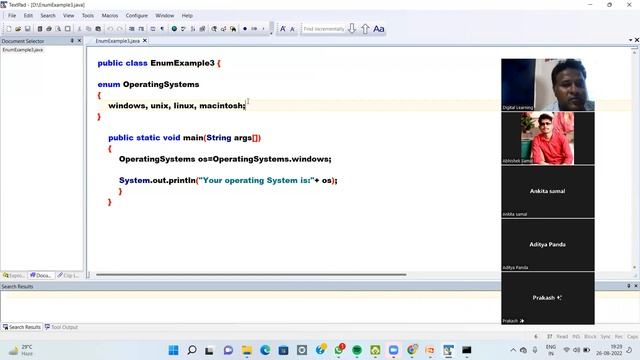Switch to the Explorer bottom tab
The height and width of the screenshot is (360, 640).
click(x=14, y=276)
